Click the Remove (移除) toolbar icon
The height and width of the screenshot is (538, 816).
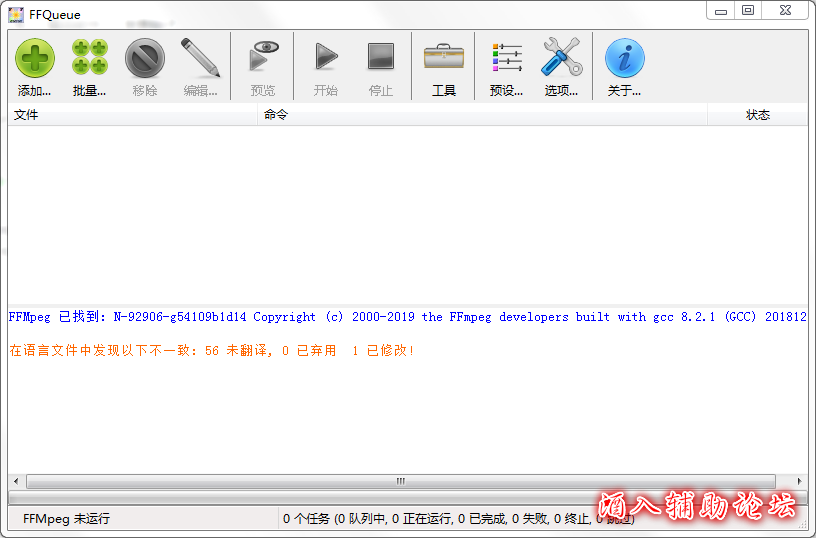coord(144,58)
